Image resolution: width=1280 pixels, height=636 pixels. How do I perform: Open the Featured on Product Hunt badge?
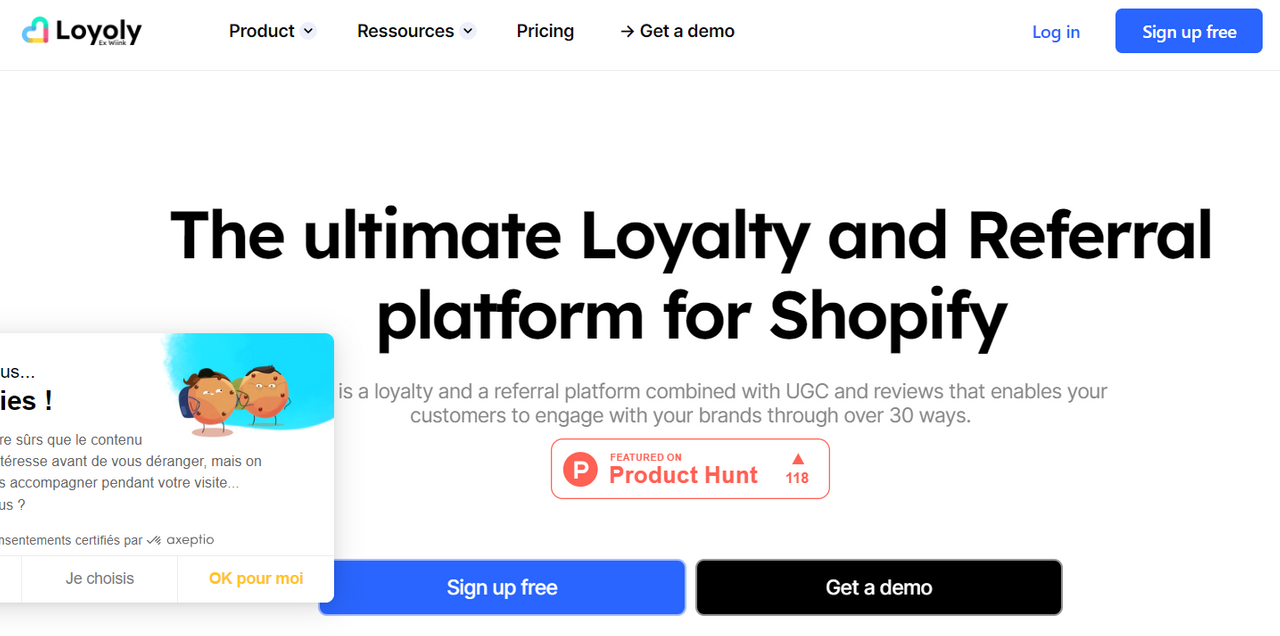pos(690,468)
